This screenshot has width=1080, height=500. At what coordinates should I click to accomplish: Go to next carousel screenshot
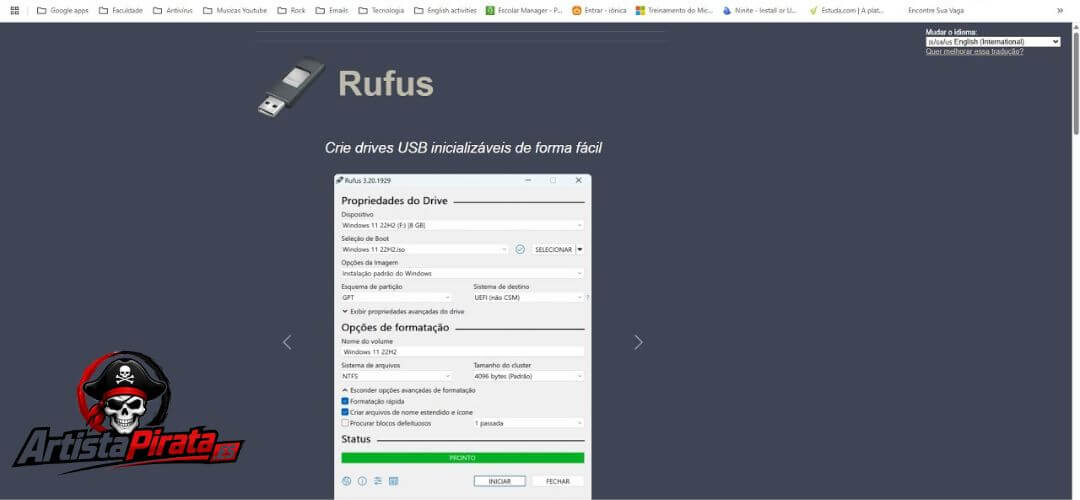(638, 342)
